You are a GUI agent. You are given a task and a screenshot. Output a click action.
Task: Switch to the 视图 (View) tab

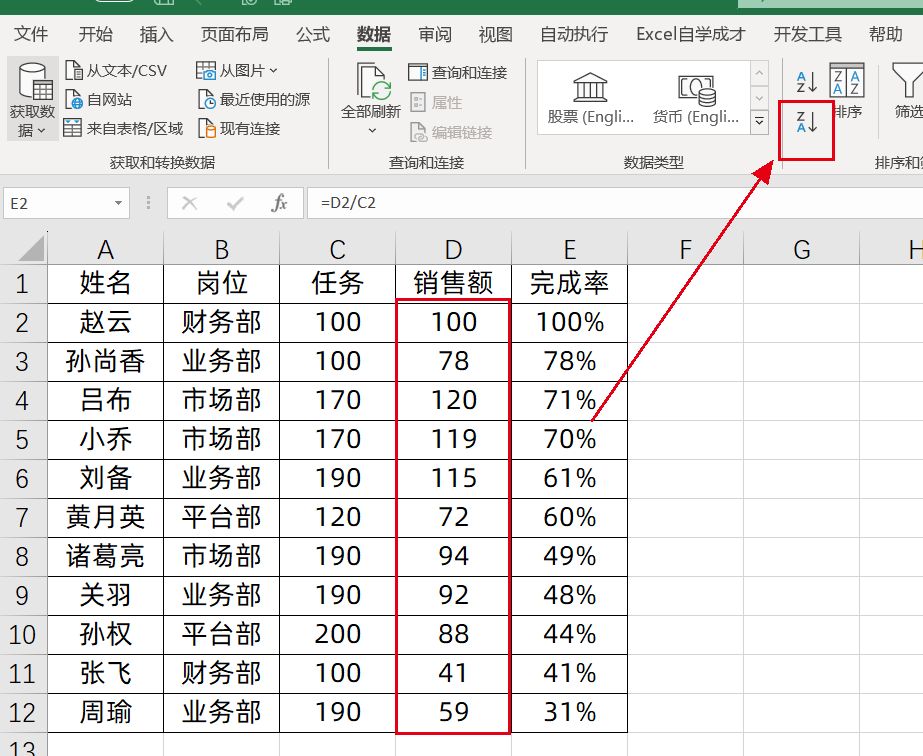(x=496, y=34)
